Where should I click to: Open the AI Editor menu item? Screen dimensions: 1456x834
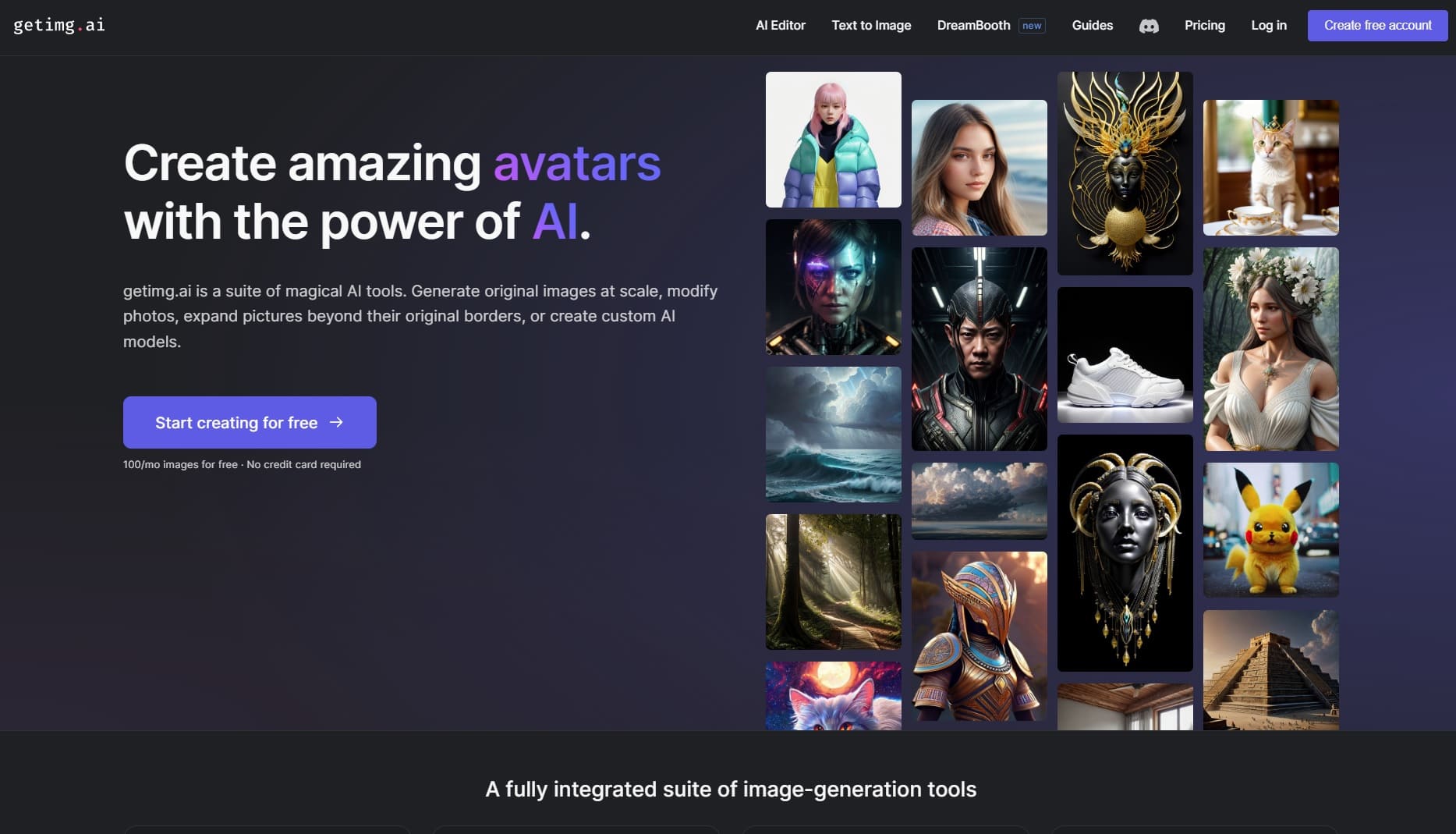click(x=781, y=25)
